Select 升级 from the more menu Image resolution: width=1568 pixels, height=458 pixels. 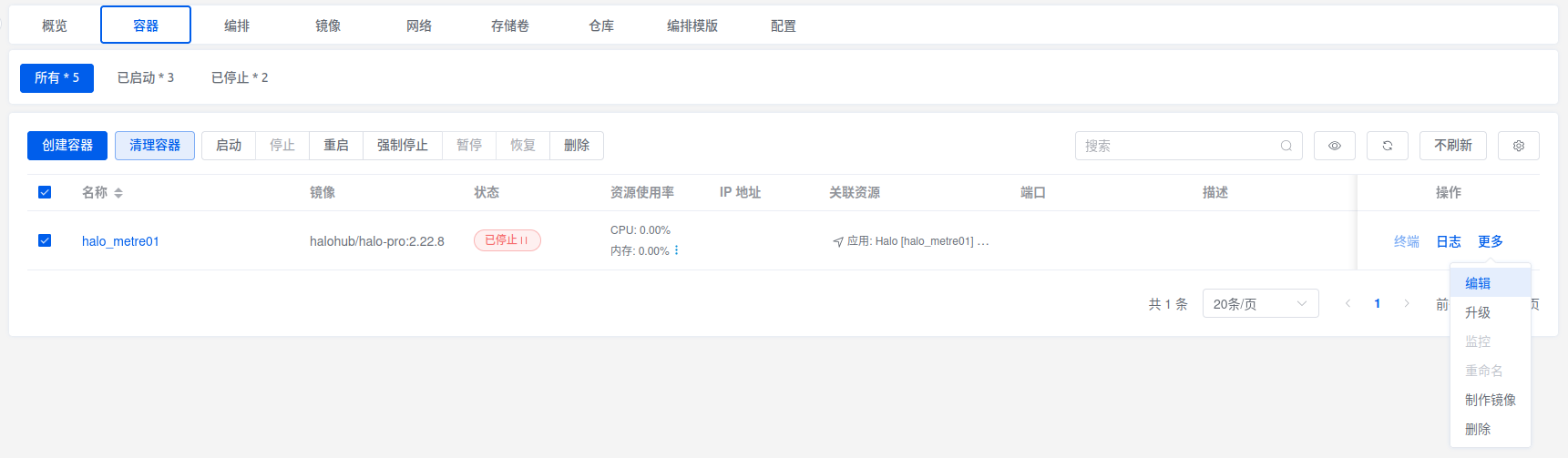pos(1478,312)
